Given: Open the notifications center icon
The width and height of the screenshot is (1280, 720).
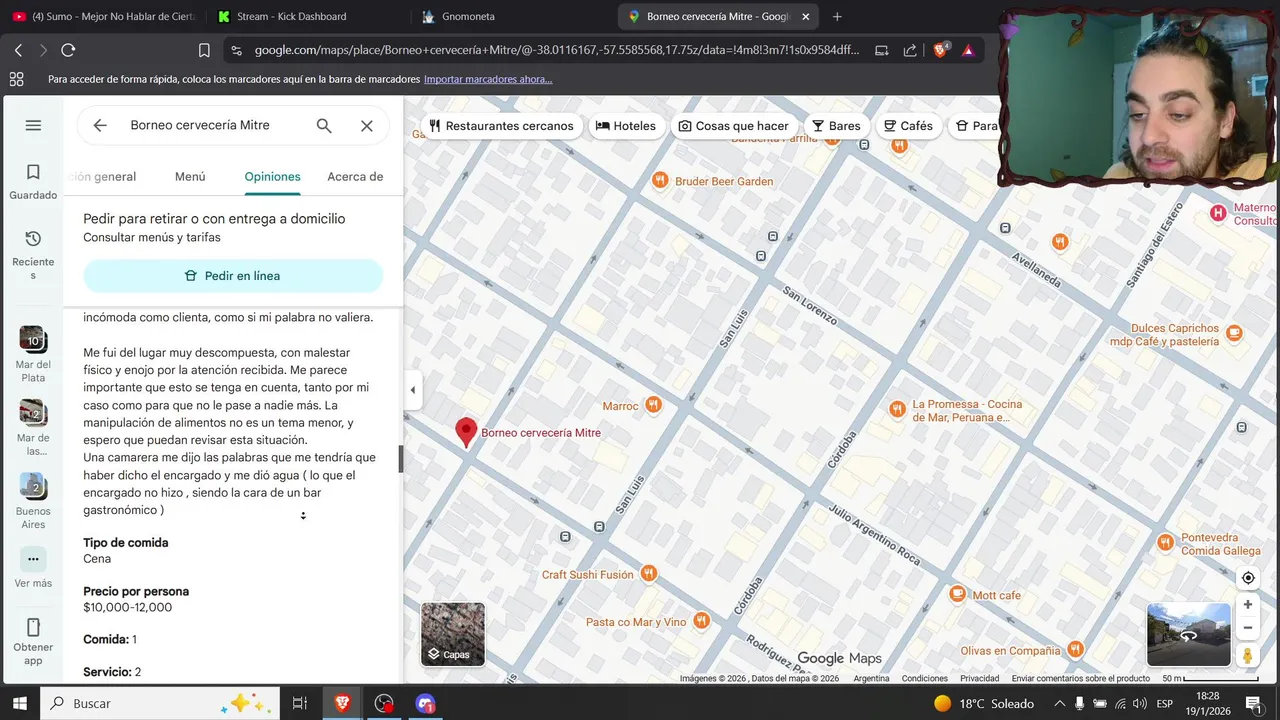Looking at the screenshot, I should [x=1253, y=704].
